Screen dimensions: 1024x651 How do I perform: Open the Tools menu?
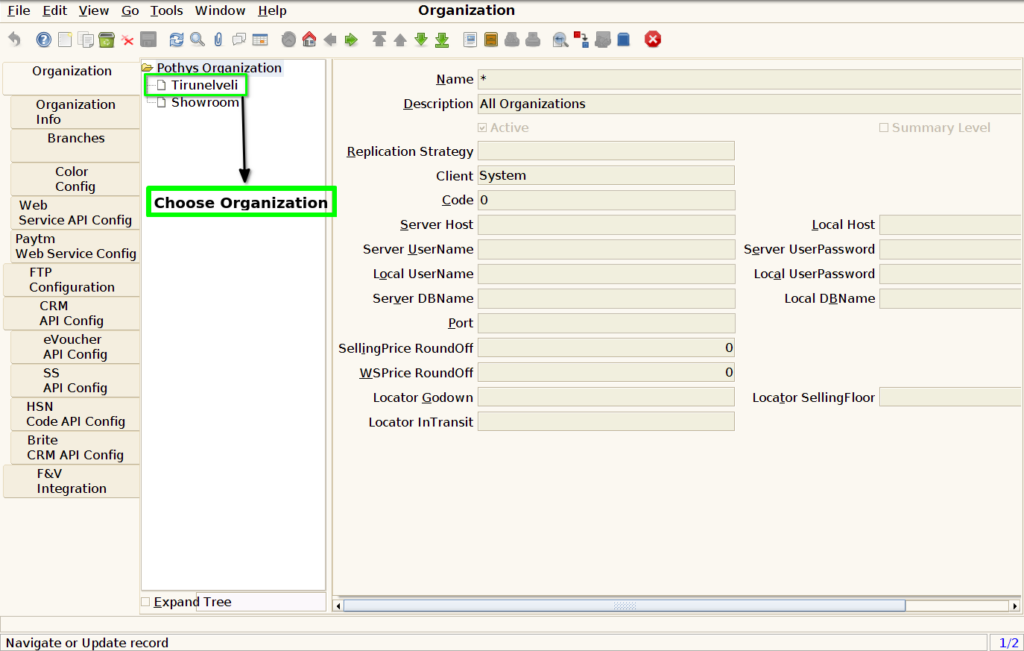click(x=167, y=10)
